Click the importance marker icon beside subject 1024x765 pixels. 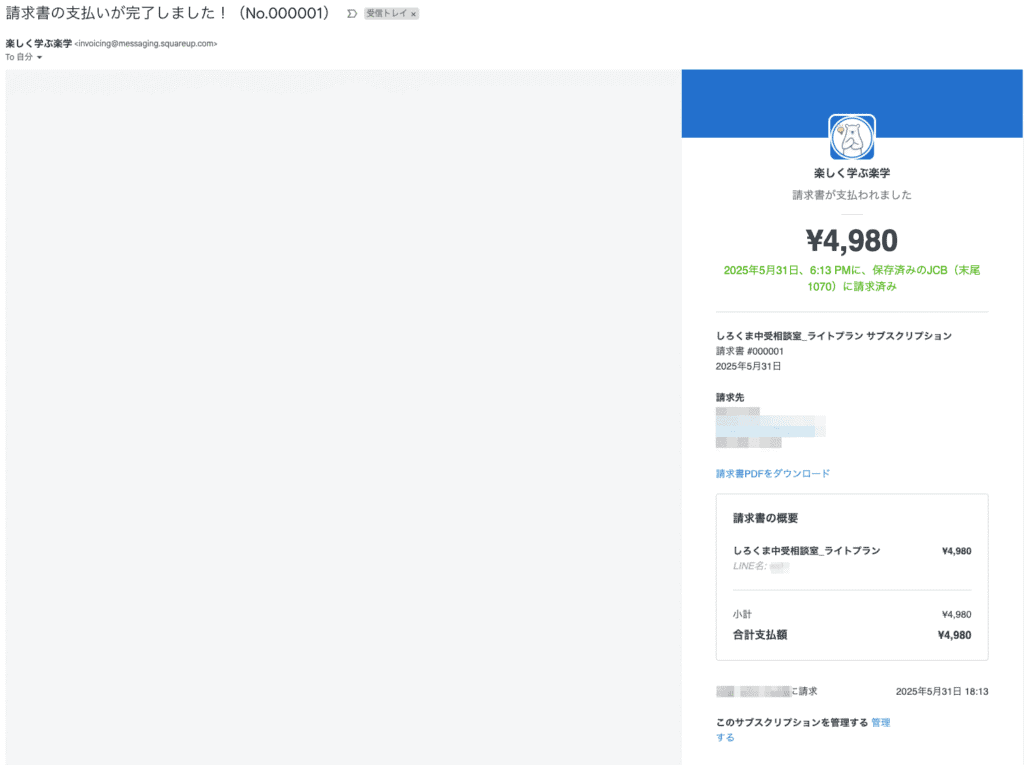pyautogui.click(x=351, y=14)
